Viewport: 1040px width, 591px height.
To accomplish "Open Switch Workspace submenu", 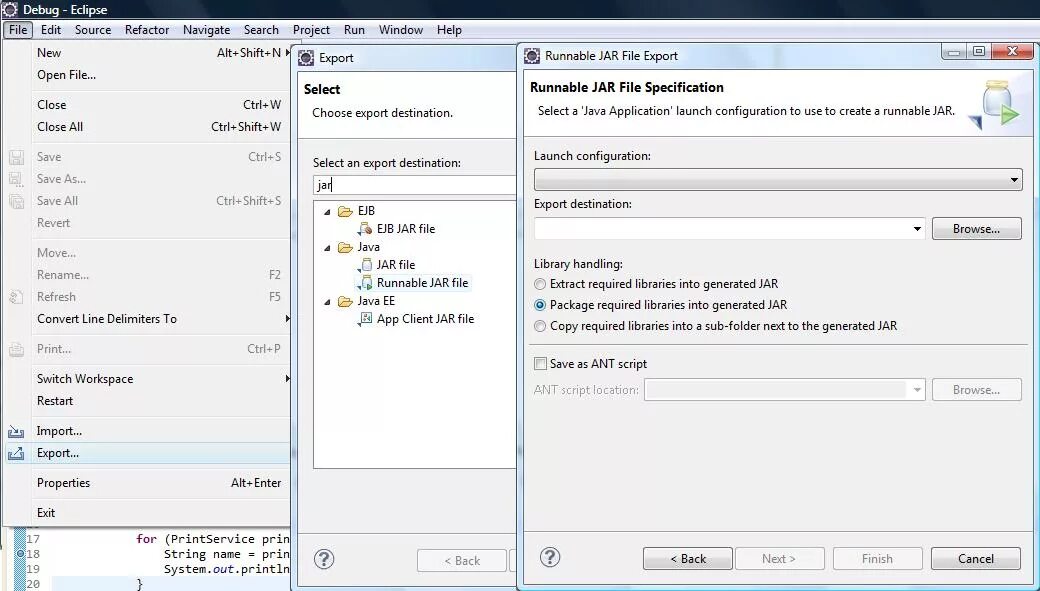I will coord(147,379).
